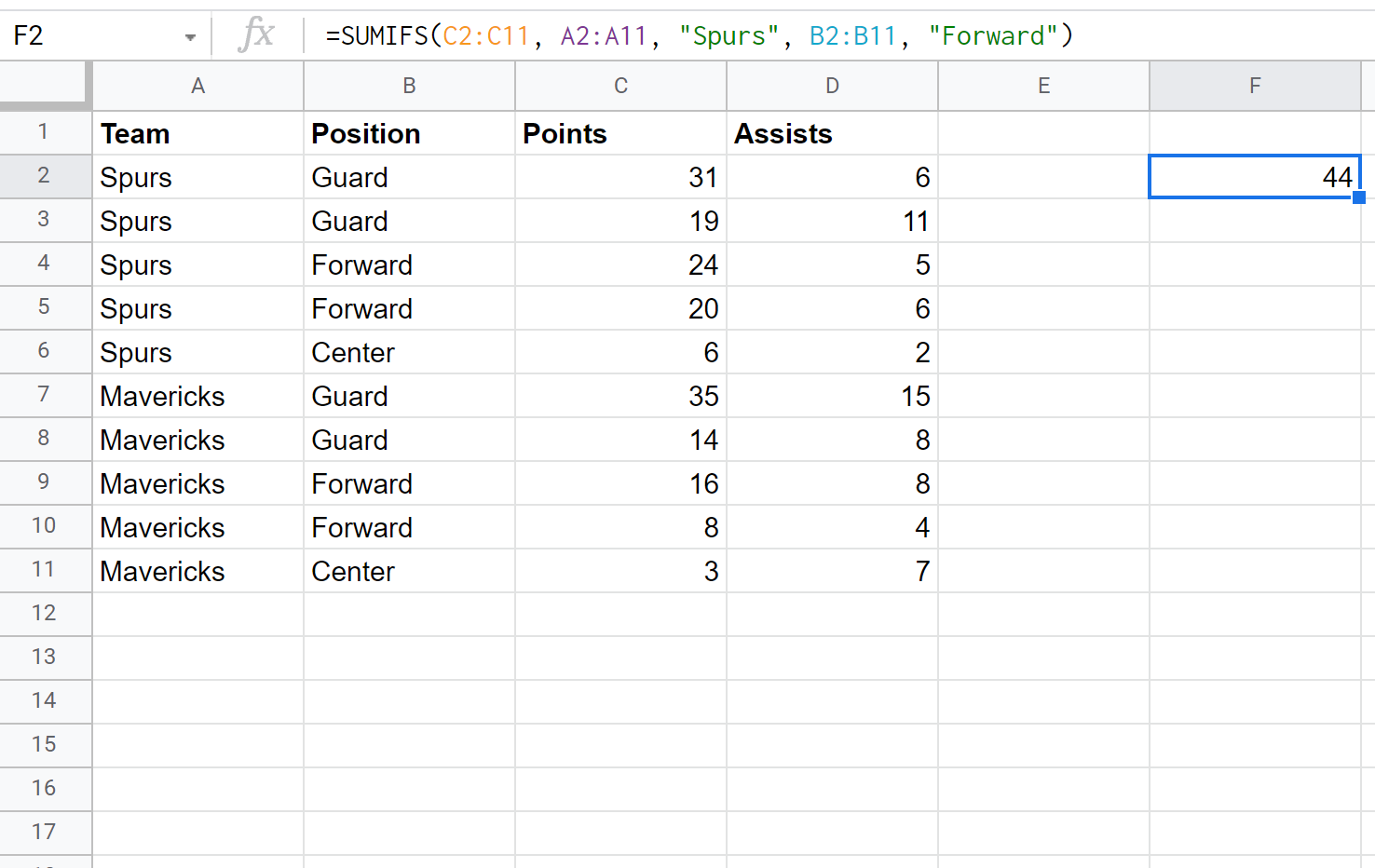Click the Center cell in row 6
The height and width of the screenshot is (868, 1375).
tap(409, 352)
